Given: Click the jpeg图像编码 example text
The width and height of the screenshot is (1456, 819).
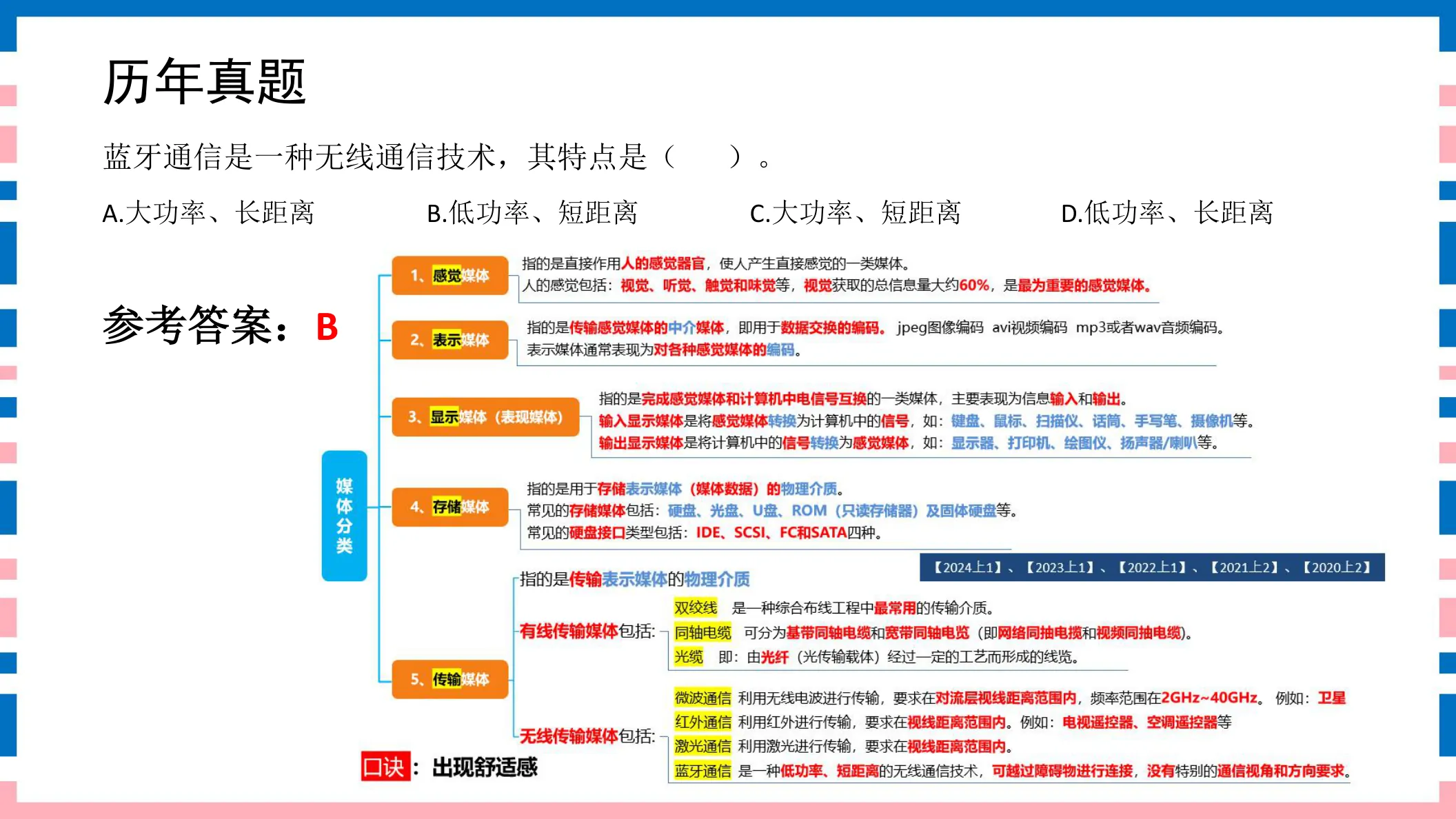Looking at the screenshot, I should pyautogui.click(x=940, y=327).
